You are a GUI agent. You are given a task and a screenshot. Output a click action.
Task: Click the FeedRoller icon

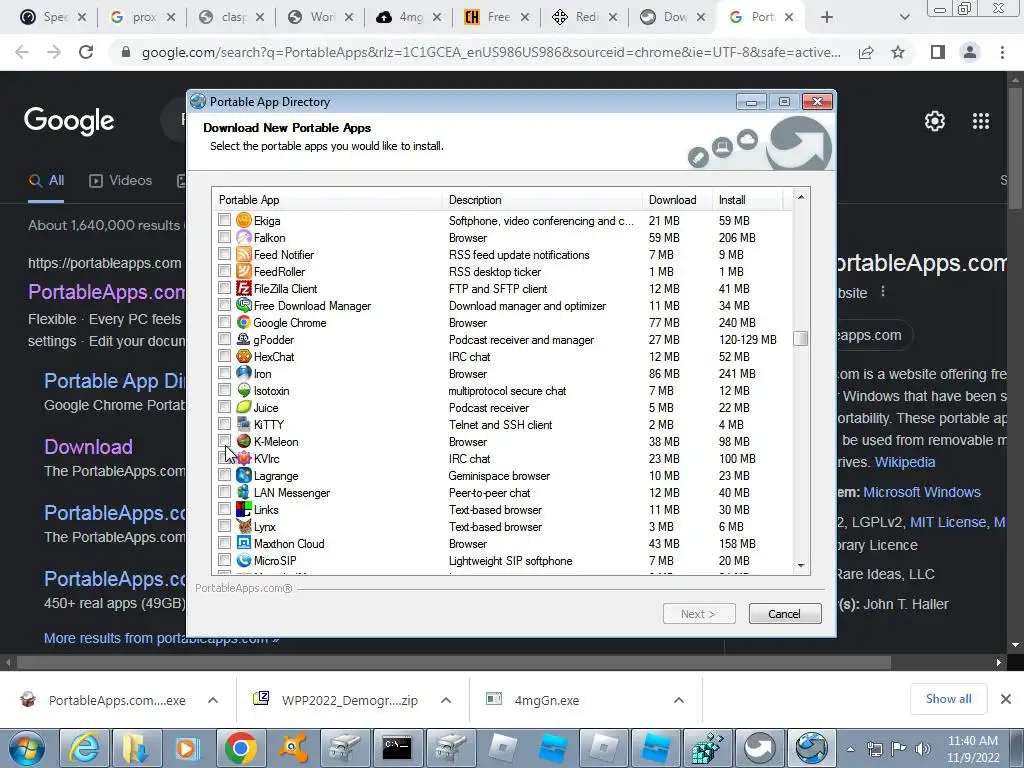pos(244,272)
